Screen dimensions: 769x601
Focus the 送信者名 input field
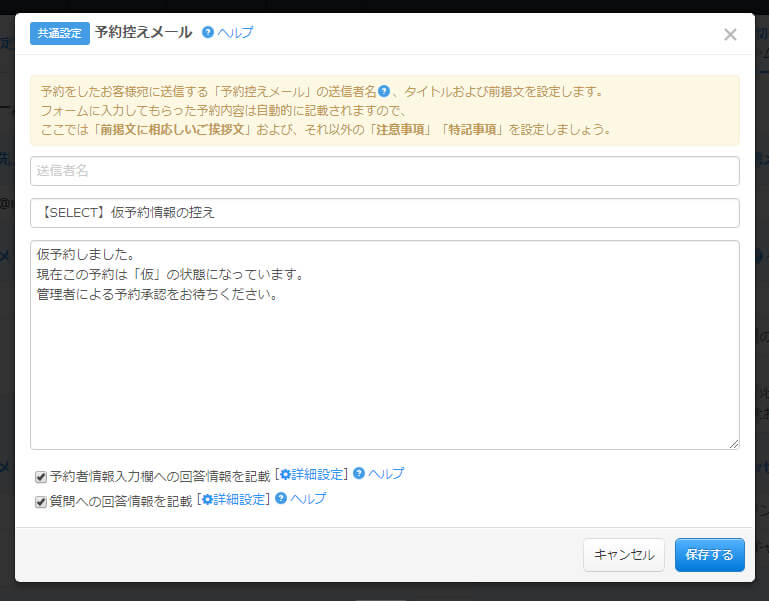[385, 171]
